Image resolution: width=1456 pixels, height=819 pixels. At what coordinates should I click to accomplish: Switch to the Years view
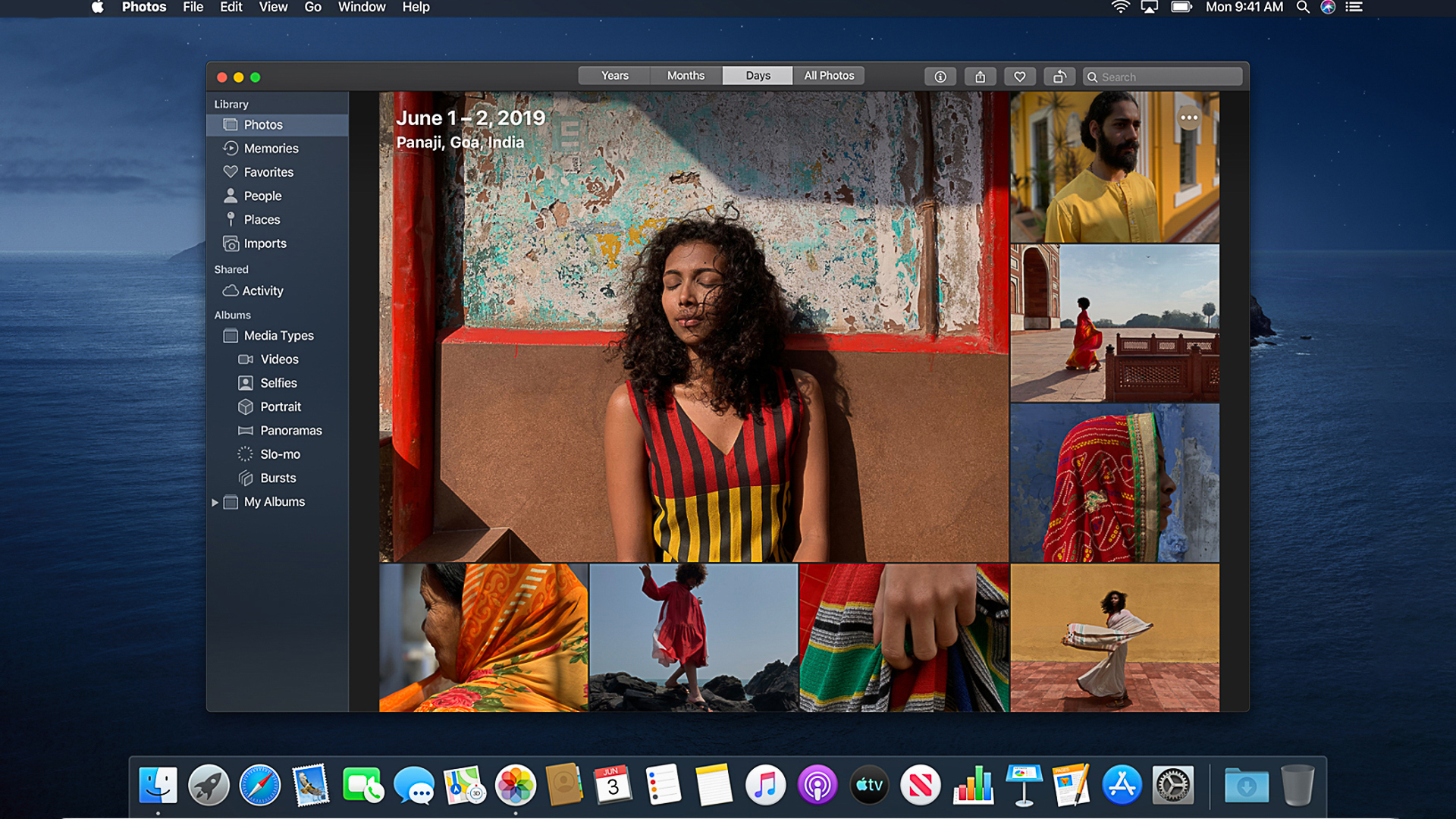615,76
